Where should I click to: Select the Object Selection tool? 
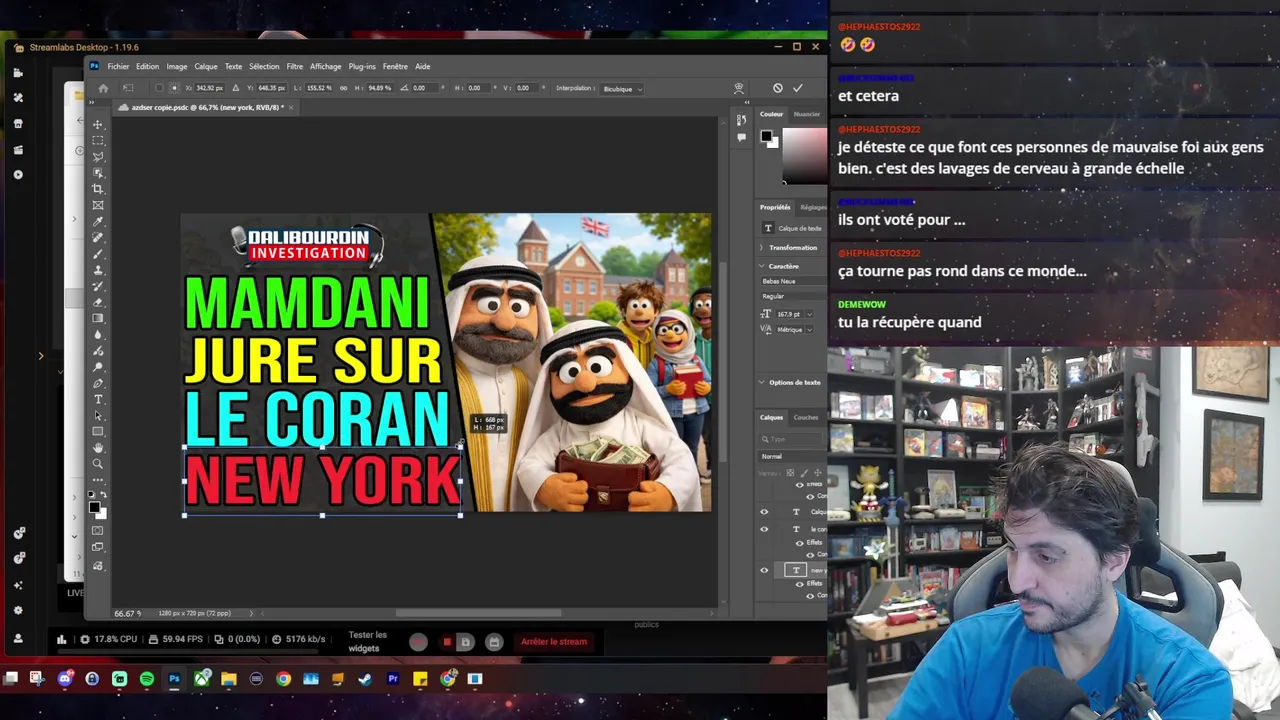pos(98,173)
